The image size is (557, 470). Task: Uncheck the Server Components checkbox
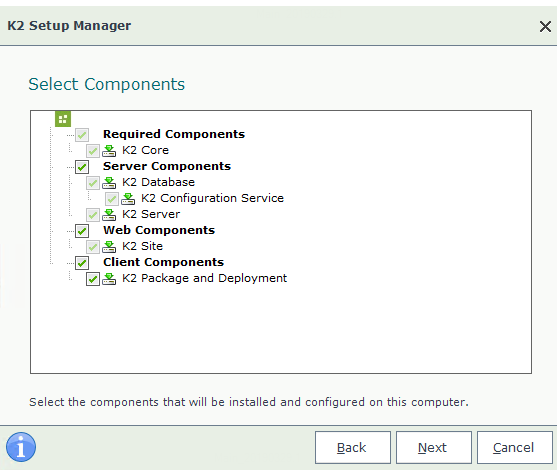tap(82, 167)
